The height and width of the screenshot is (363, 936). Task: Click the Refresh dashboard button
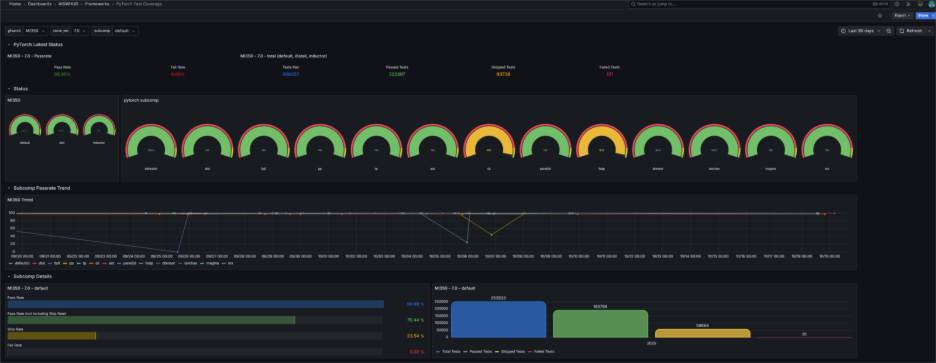tap(911, 30)
